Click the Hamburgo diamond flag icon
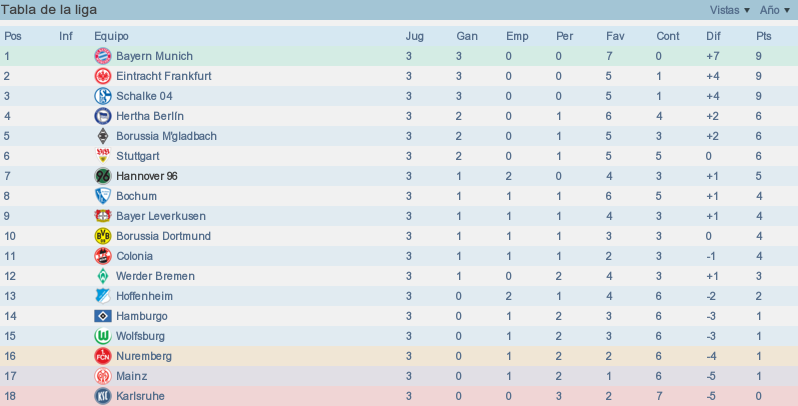 point(103,316)
